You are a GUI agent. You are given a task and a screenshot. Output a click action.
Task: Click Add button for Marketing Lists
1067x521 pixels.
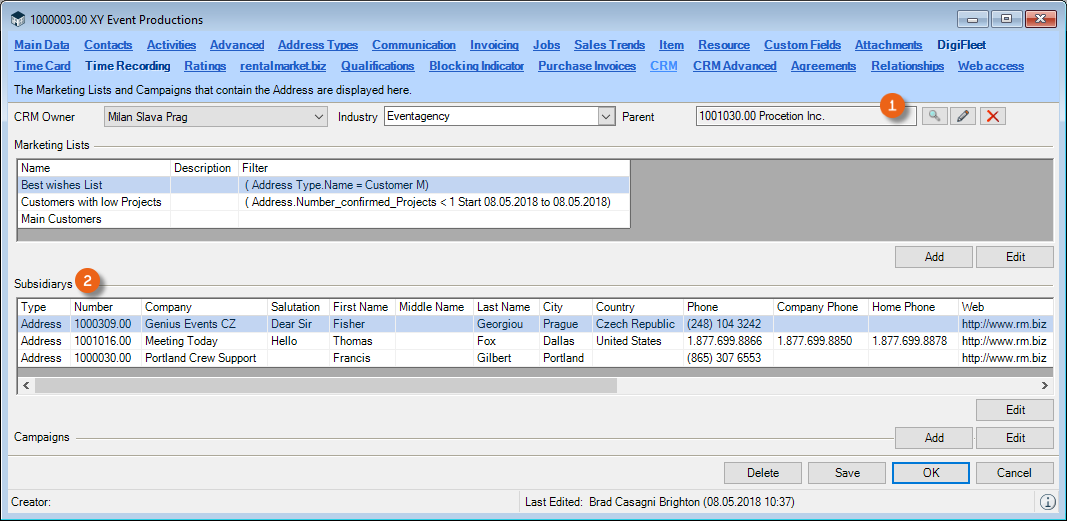pos(934,257)
